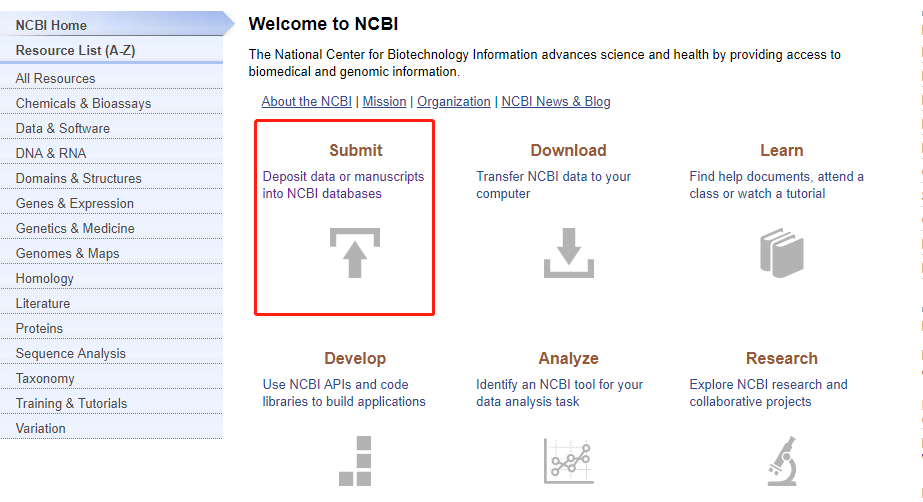
Task: Open NCBI News & Blog
Action: [x=556, y=101]
